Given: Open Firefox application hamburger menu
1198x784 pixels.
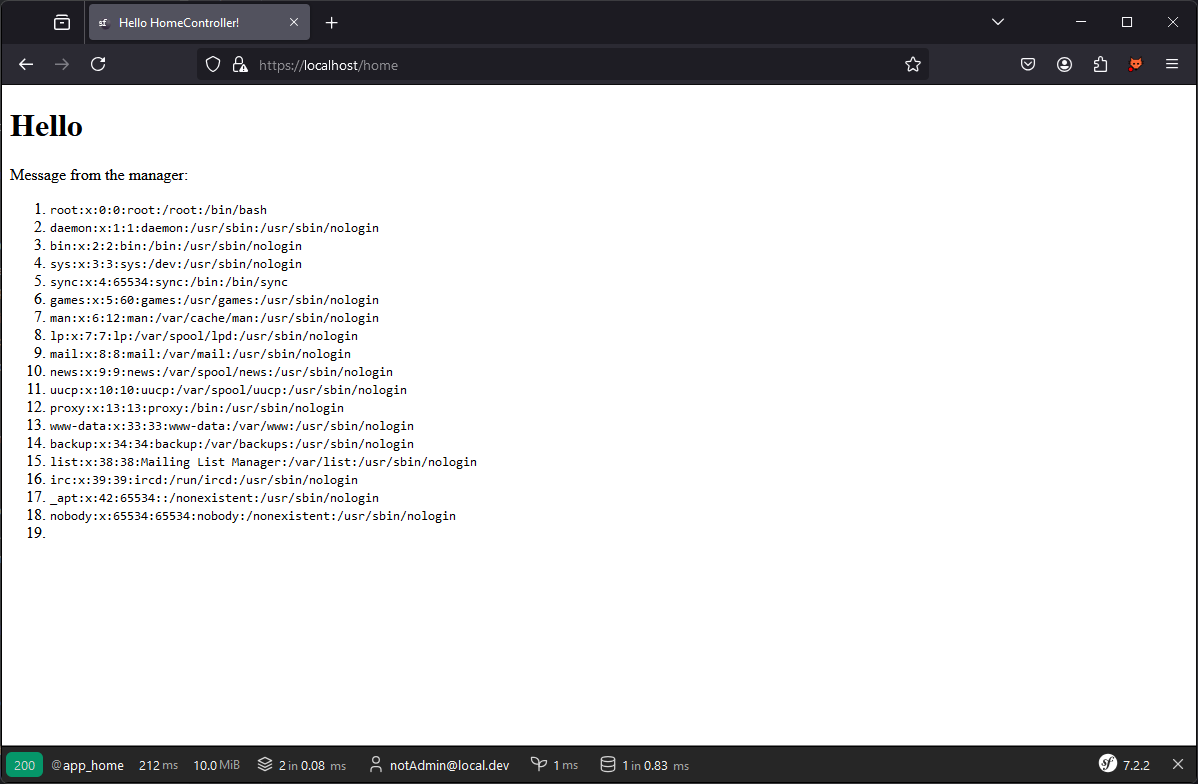Looking at the screenshot, I should click(1172, 64).
